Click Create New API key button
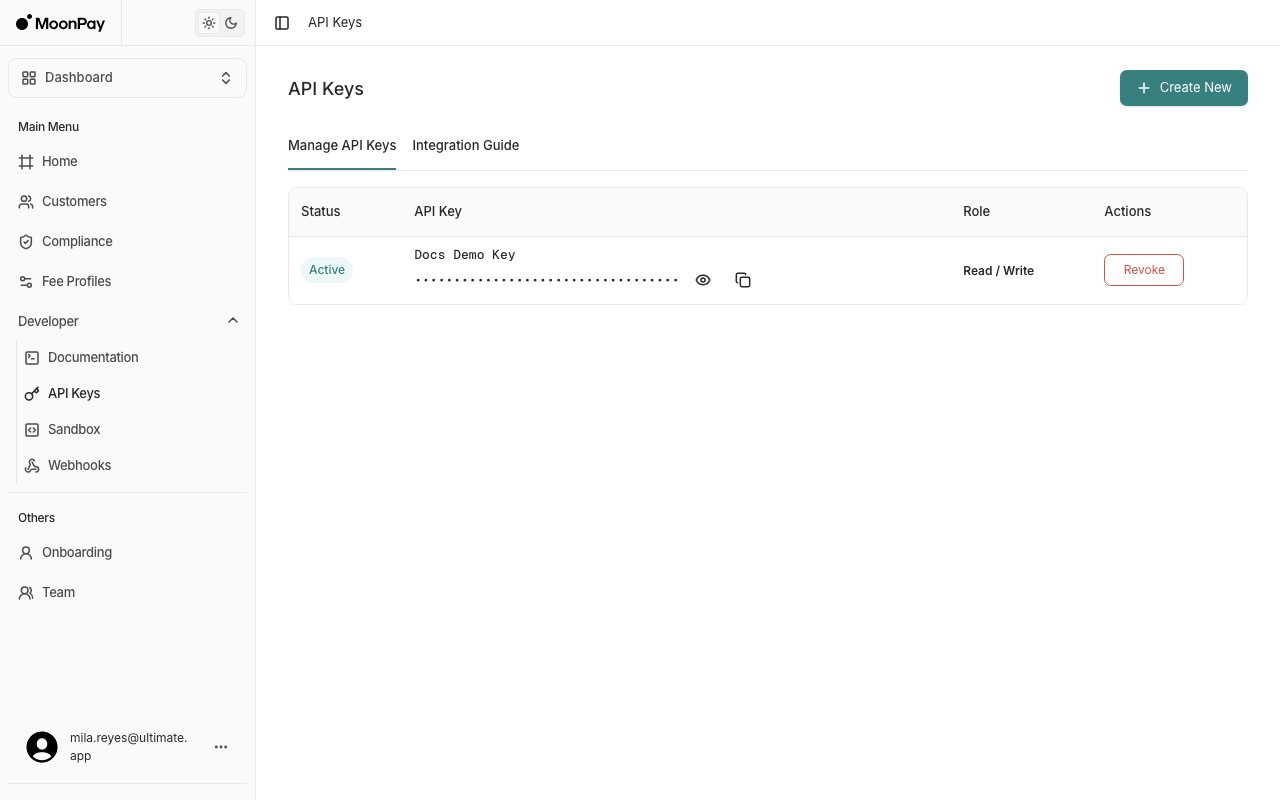The height and width of the screenshot is (800, 1280). [x=1184, y=87]
